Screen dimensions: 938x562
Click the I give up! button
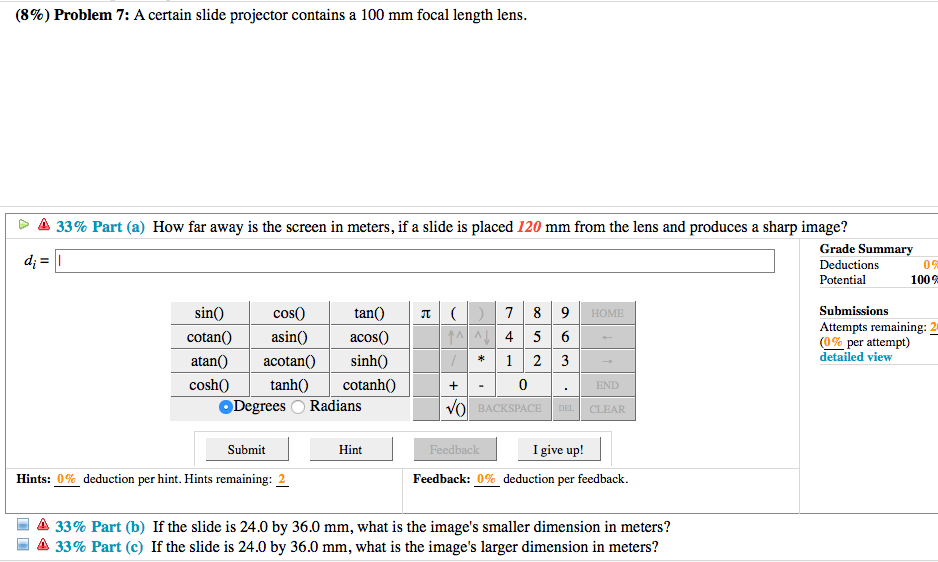click(558, 450)
